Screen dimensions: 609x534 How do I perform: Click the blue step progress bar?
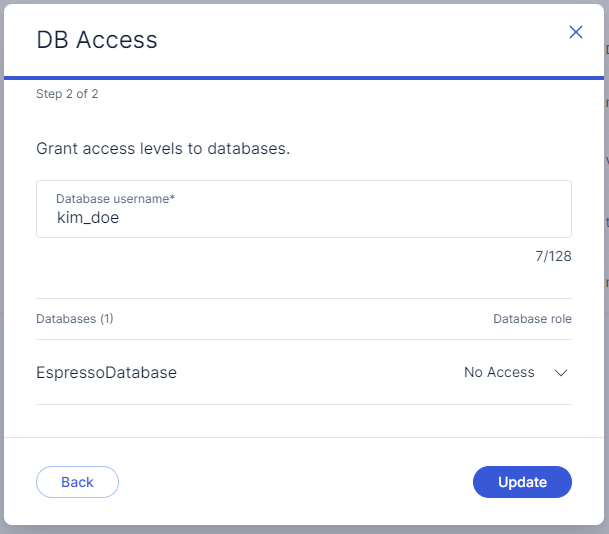click(303, 77)
